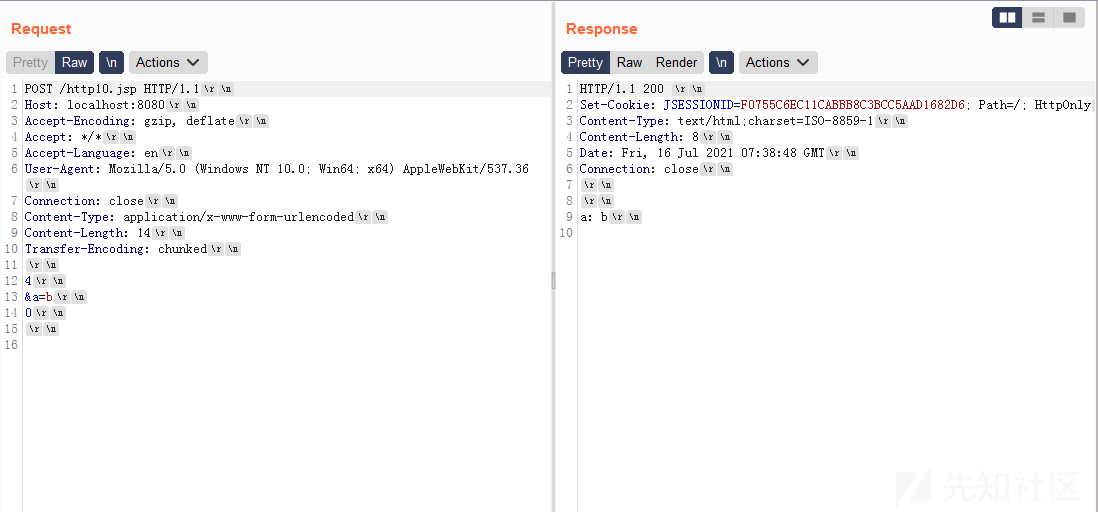The image size is (1098, 512).
Task: Click the a: b response body line
Action: 611,217
